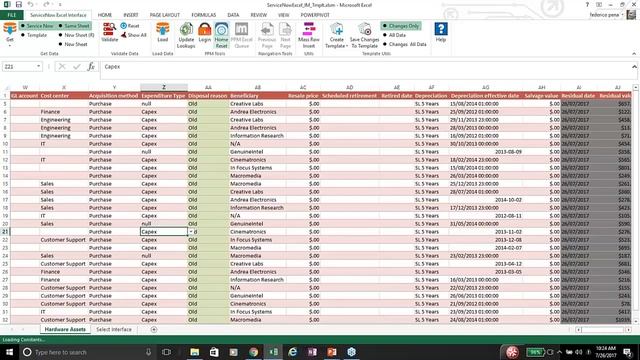Select the New Sheet (R) option
This screenshot has width=640, height=360.
tap(76, 35)
